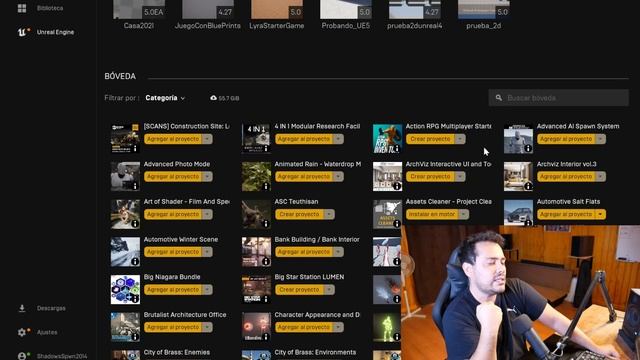This screenshot has height=360, width=640.
Task: Expand options arrow for [SCANS] Construction Site
Action: point(207,139)
